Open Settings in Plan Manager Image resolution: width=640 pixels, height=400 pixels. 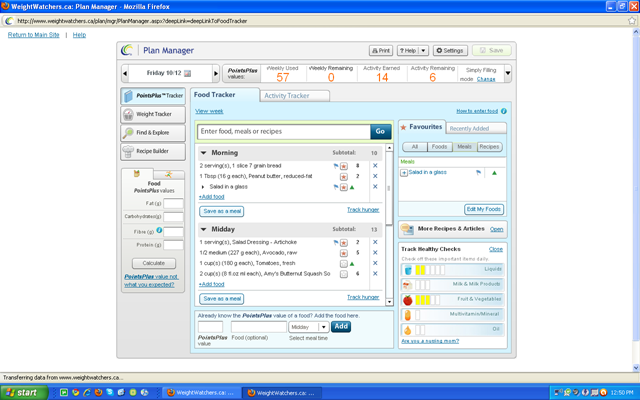(450, 51)
